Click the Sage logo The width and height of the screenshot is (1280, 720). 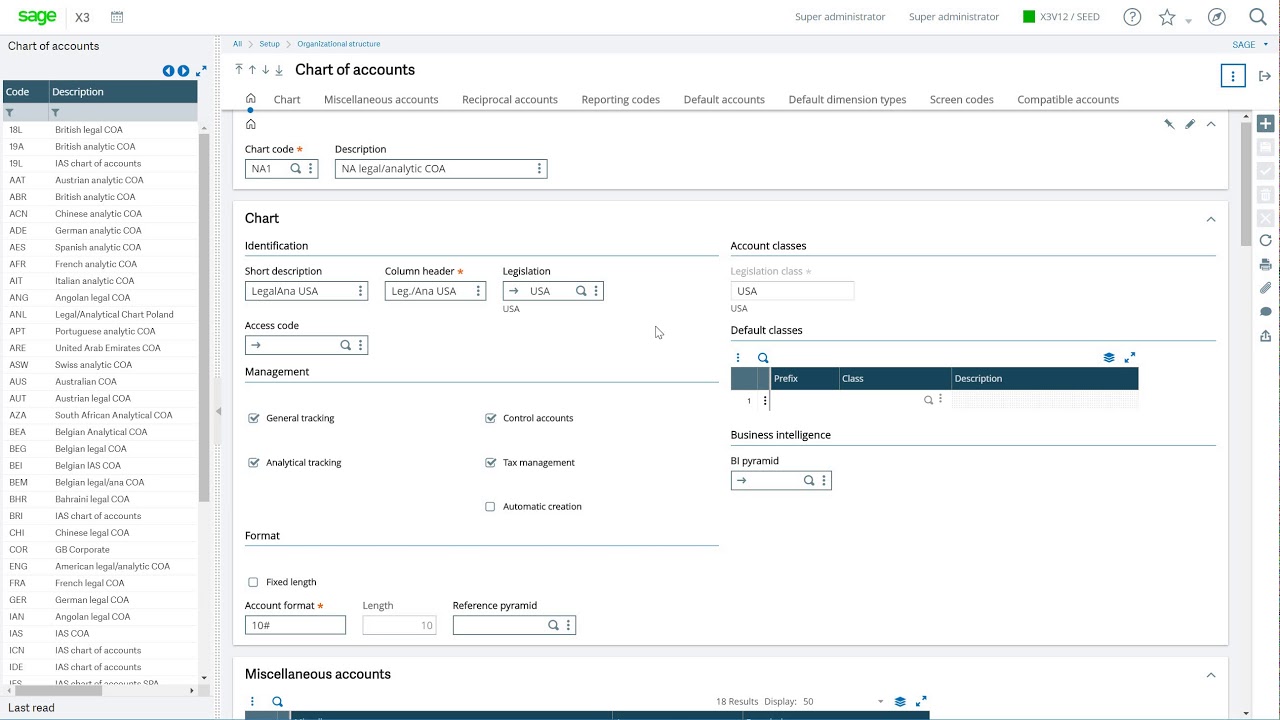click(37, 16)
